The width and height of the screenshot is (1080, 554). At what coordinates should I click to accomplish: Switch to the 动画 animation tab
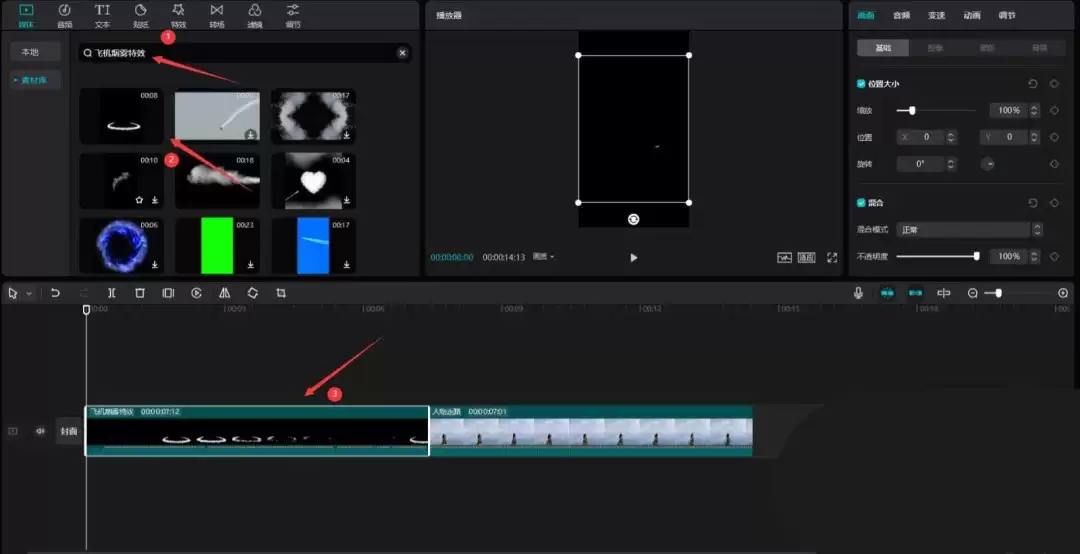click(971, 15)
